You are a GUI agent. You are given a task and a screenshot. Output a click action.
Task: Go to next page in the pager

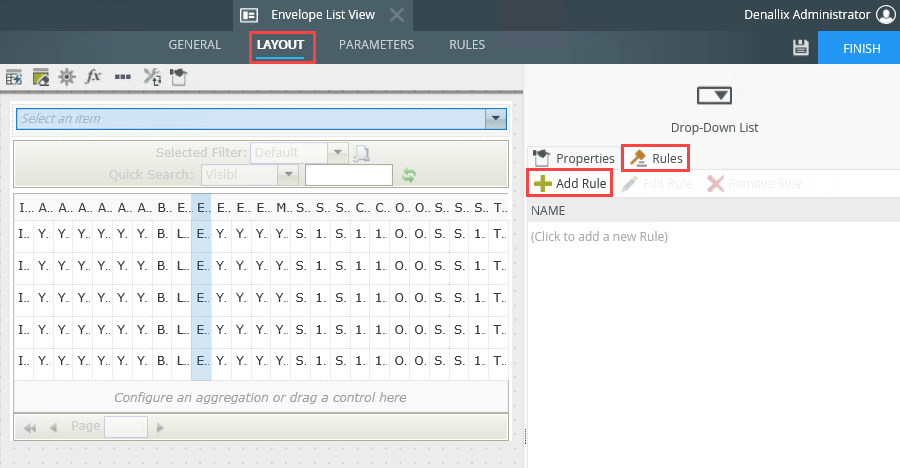[x=160, y=428]
